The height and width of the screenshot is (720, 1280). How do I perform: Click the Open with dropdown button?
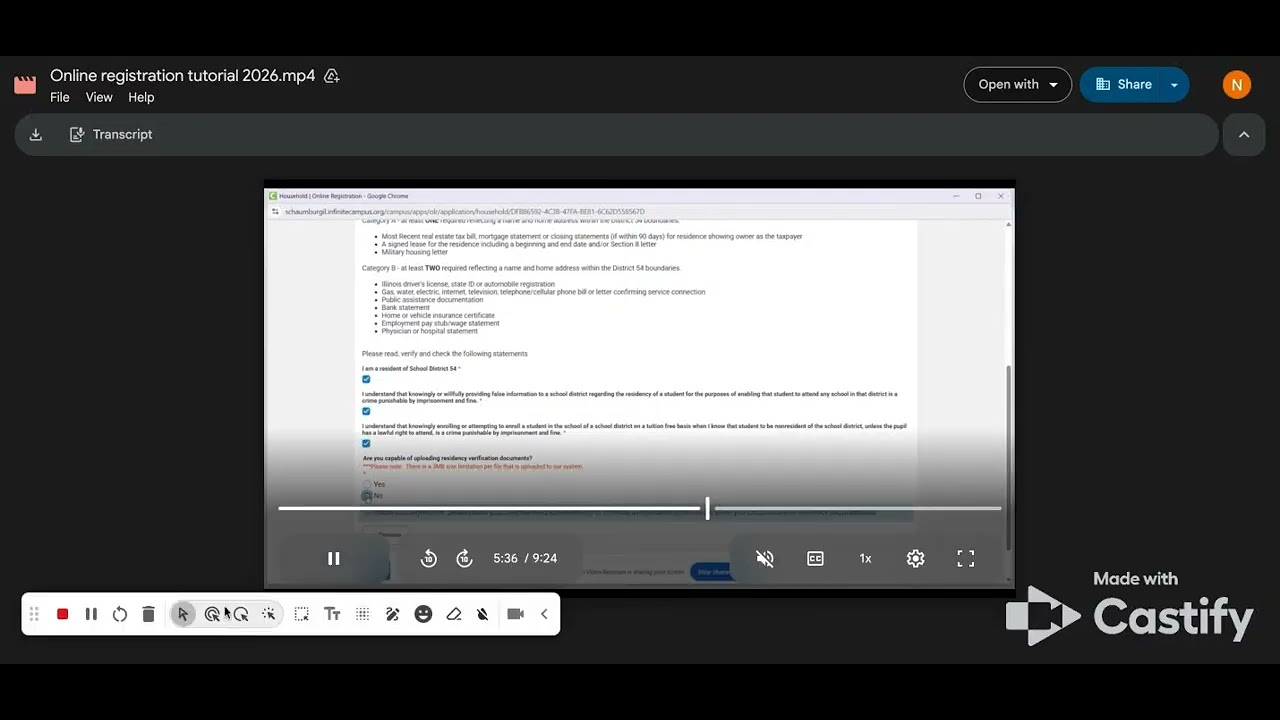[1017, 85]
